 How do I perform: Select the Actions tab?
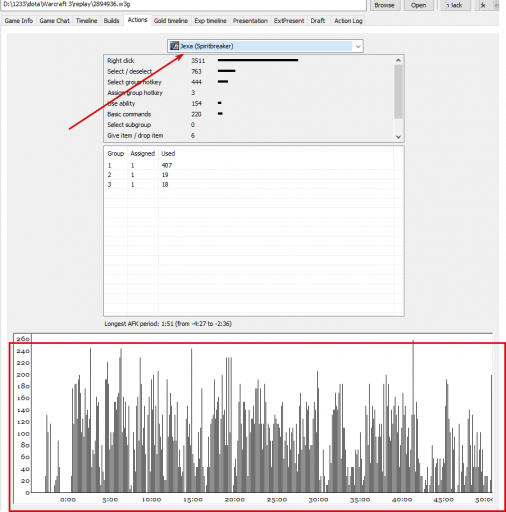coord(137,20)
